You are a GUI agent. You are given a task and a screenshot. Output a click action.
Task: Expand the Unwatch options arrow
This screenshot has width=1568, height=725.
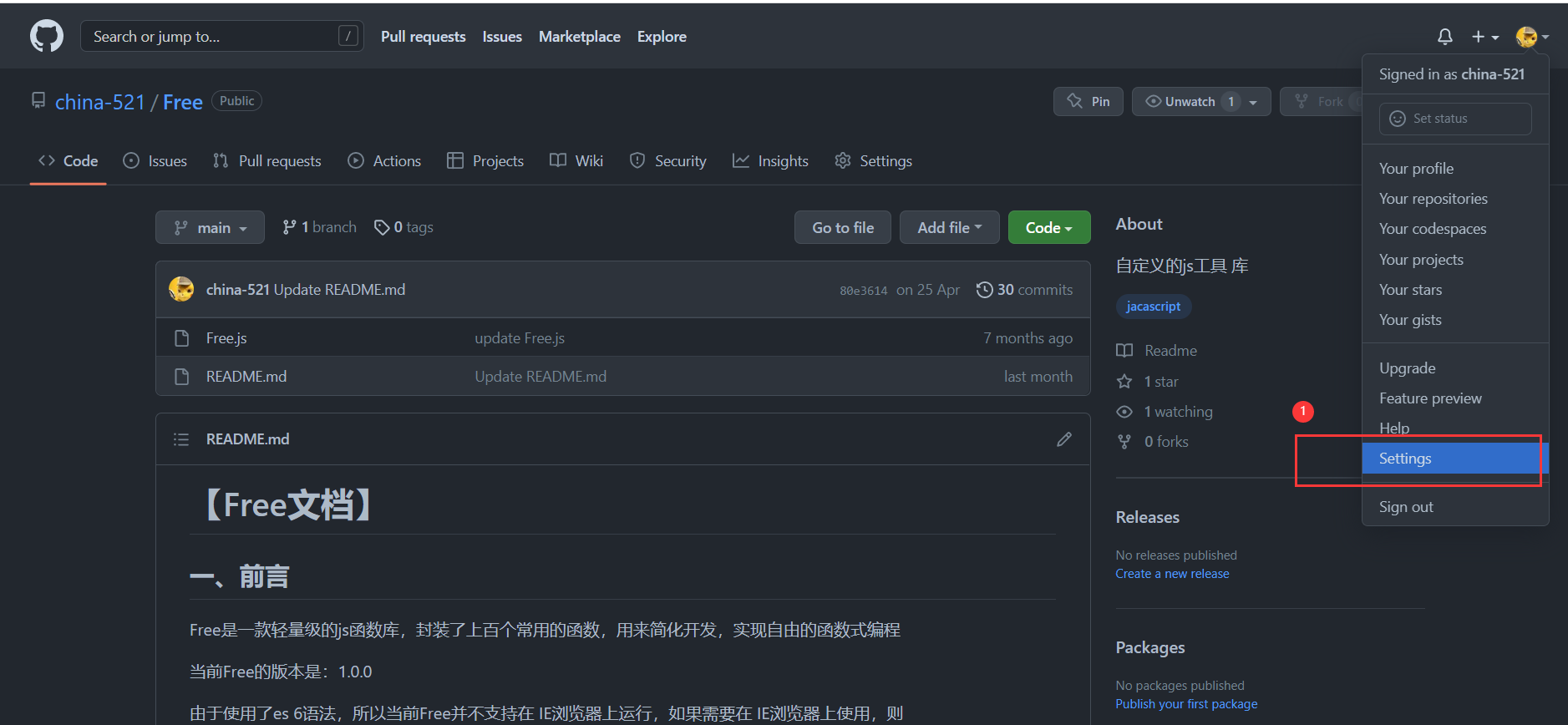pyautogui.click(x=1253, y=102)
